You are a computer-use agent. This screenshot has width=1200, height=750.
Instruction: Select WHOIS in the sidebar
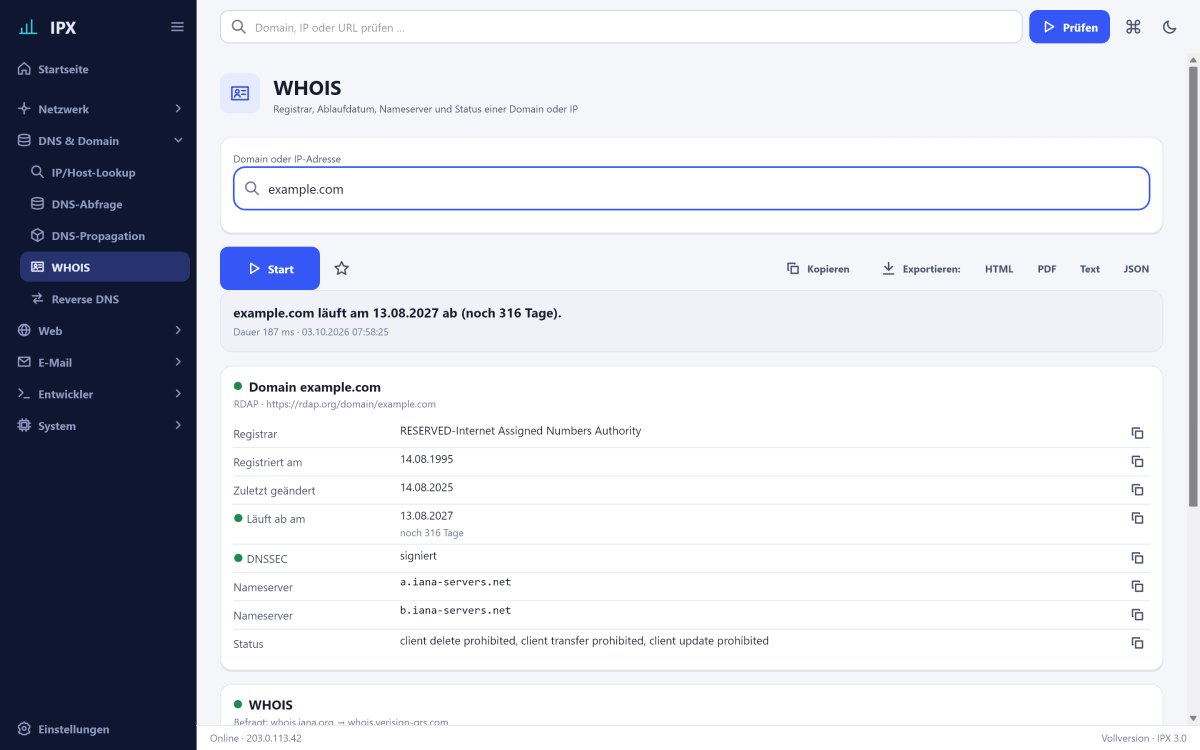click(x=105, y=267)
